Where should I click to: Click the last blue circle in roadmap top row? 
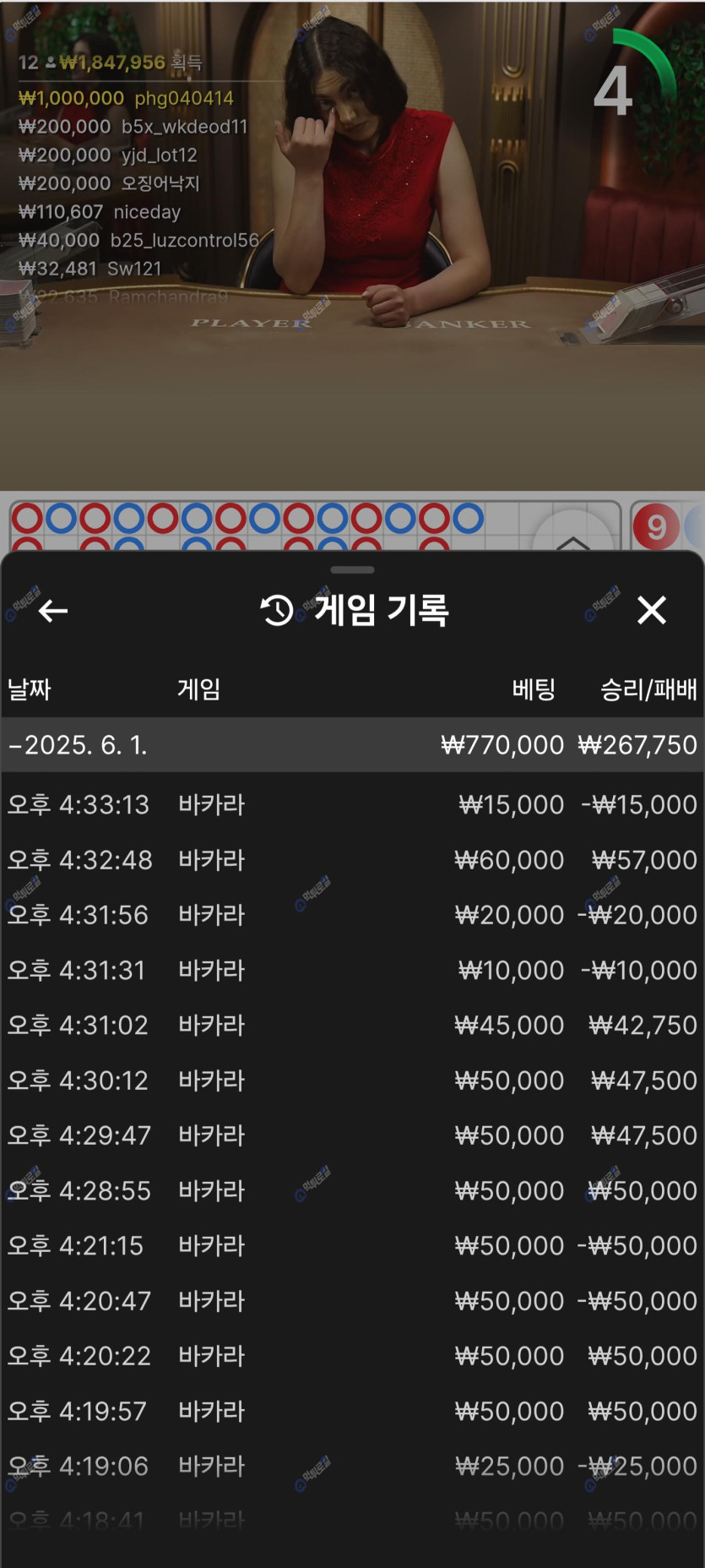coord(468,518)
